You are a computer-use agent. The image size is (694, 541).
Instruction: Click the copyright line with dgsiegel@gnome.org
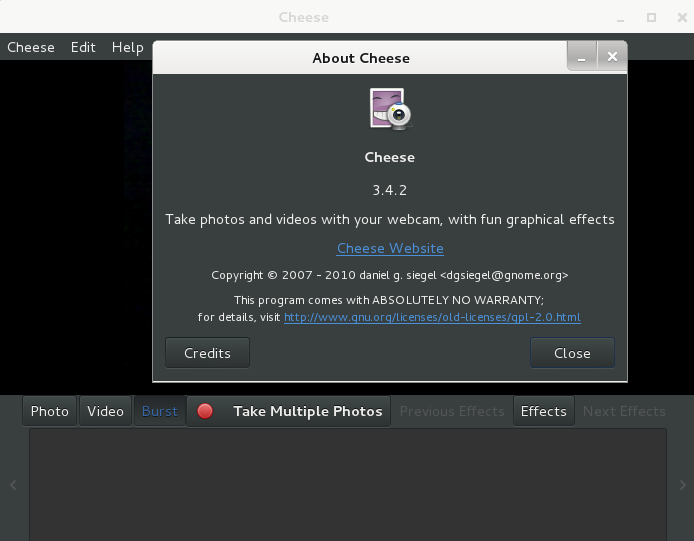pyautogui.click(x=389, y=275)
